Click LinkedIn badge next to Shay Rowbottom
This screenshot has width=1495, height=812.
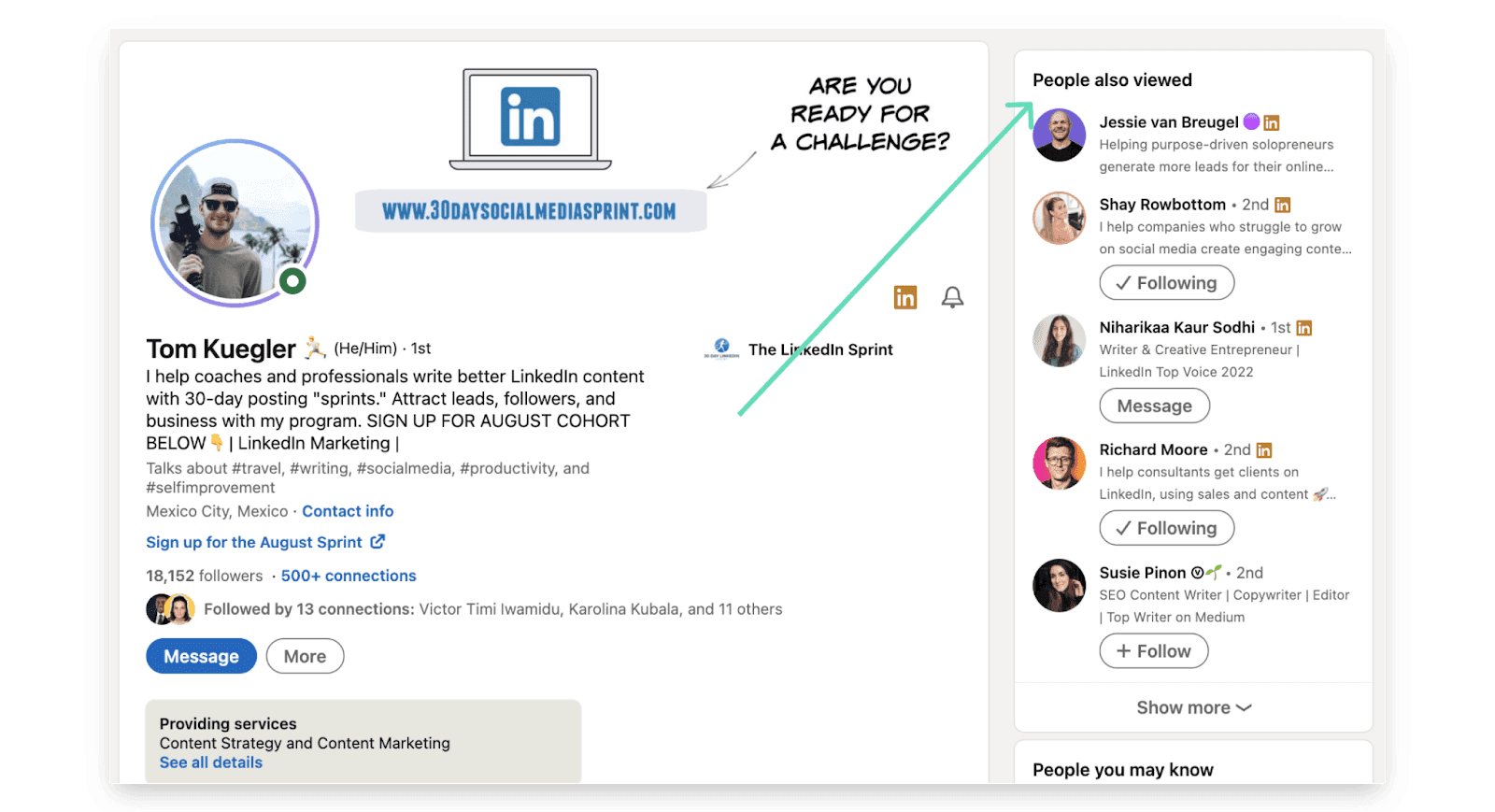tap(1283, 205)
